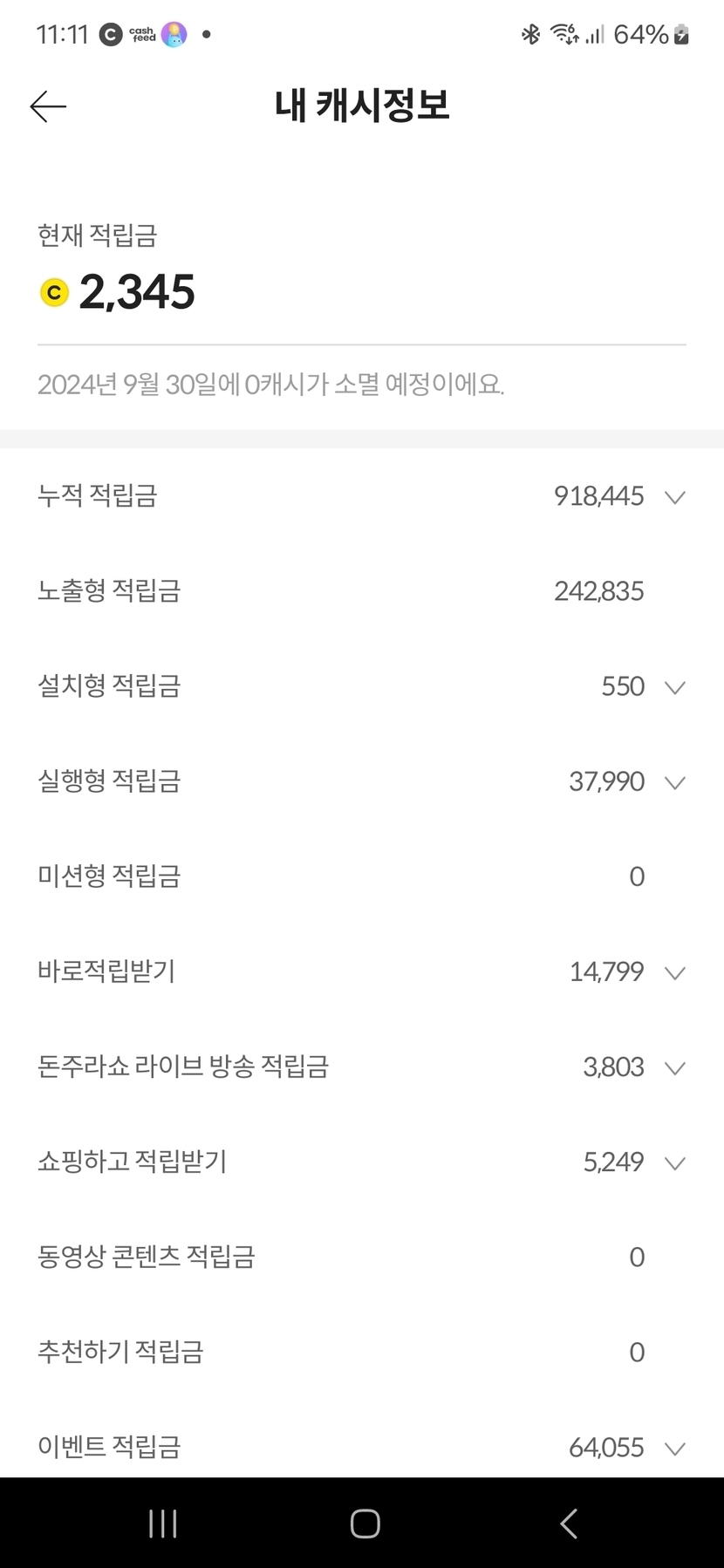Tap the back arrow icon in header
Image resolution: width=724 pixels, height=1568 pixels.
click(48, 106)
